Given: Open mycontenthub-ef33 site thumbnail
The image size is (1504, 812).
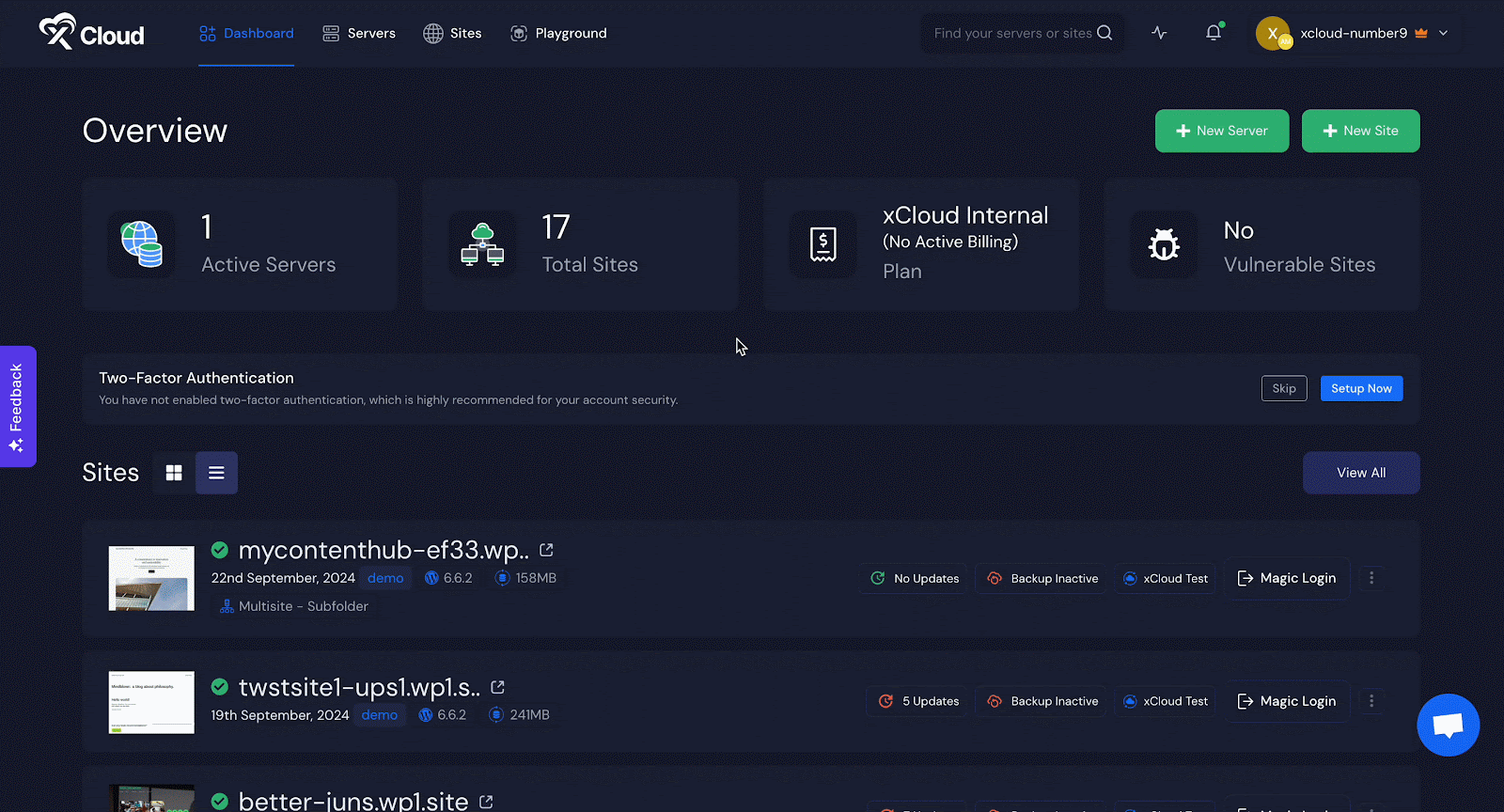Looking at the screenshot, I should coord(151,578).
